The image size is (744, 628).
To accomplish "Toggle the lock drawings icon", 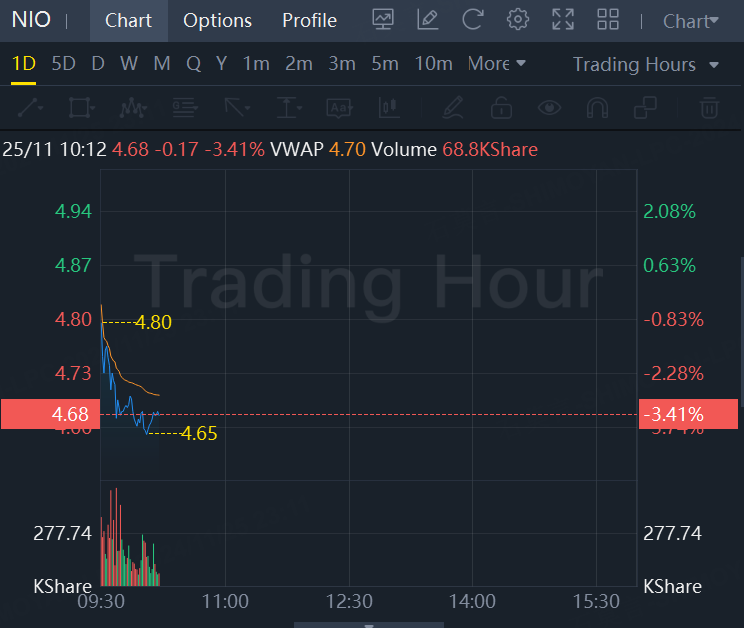I will tap(501, 107).
